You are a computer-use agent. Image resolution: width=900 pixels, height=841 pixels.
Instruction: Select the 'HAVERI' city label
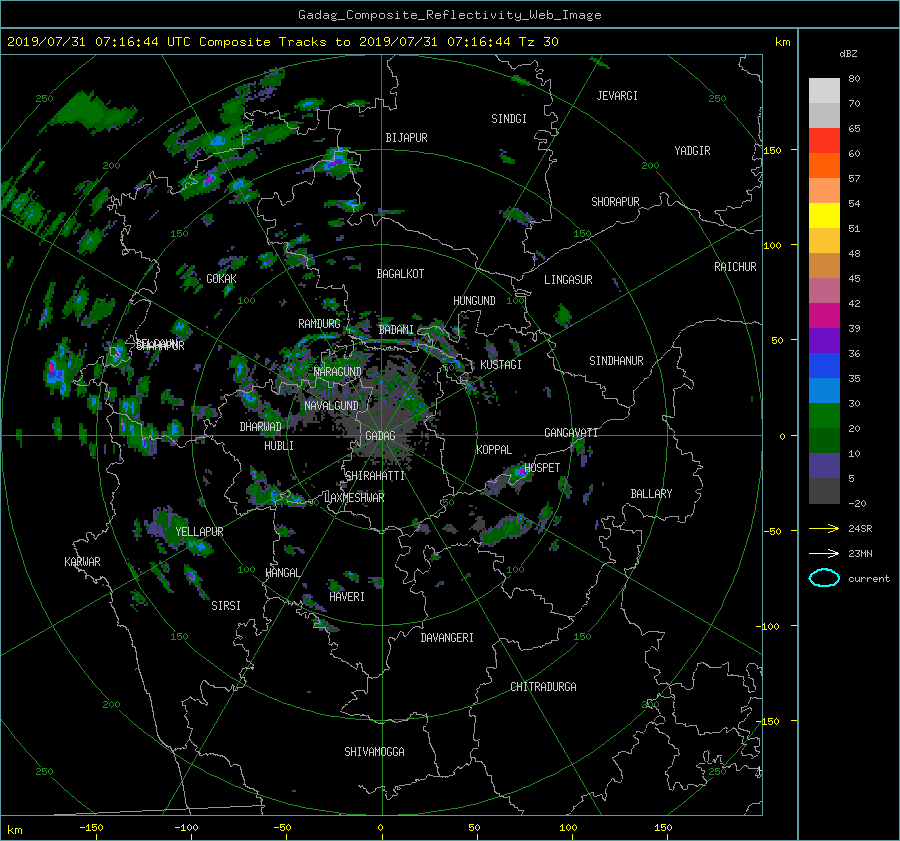[347, 597]
